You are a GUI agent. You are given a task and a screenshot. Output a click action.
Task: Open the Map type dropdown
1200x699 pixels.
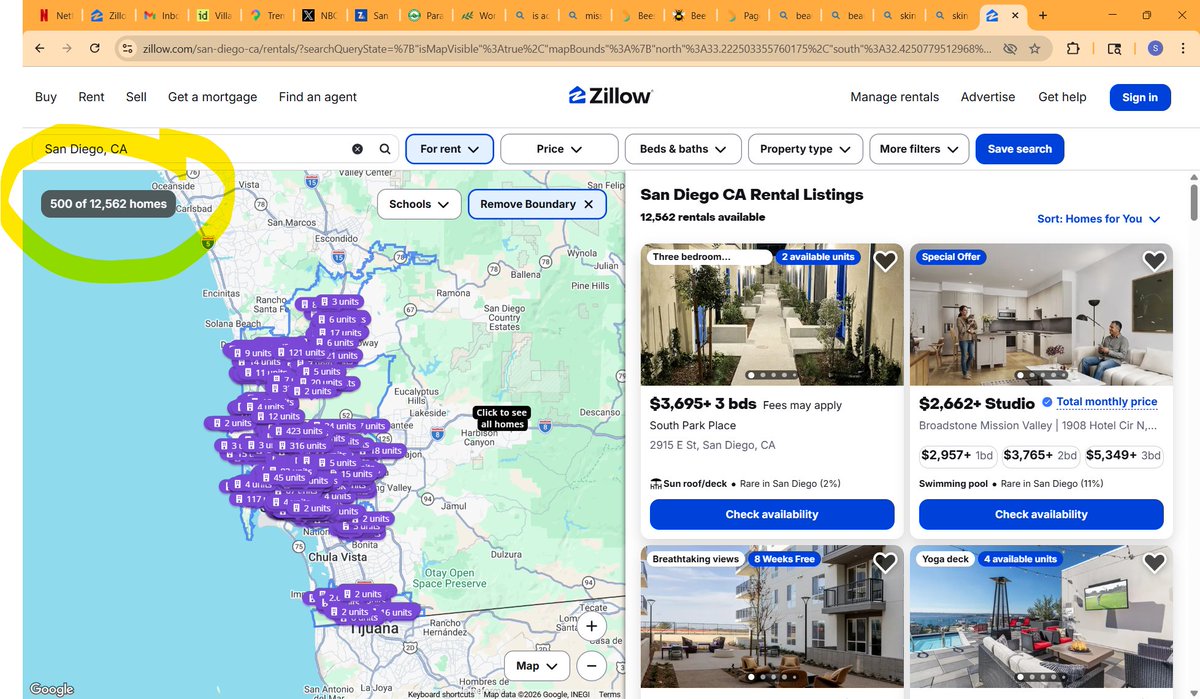(x=537, y=666)
